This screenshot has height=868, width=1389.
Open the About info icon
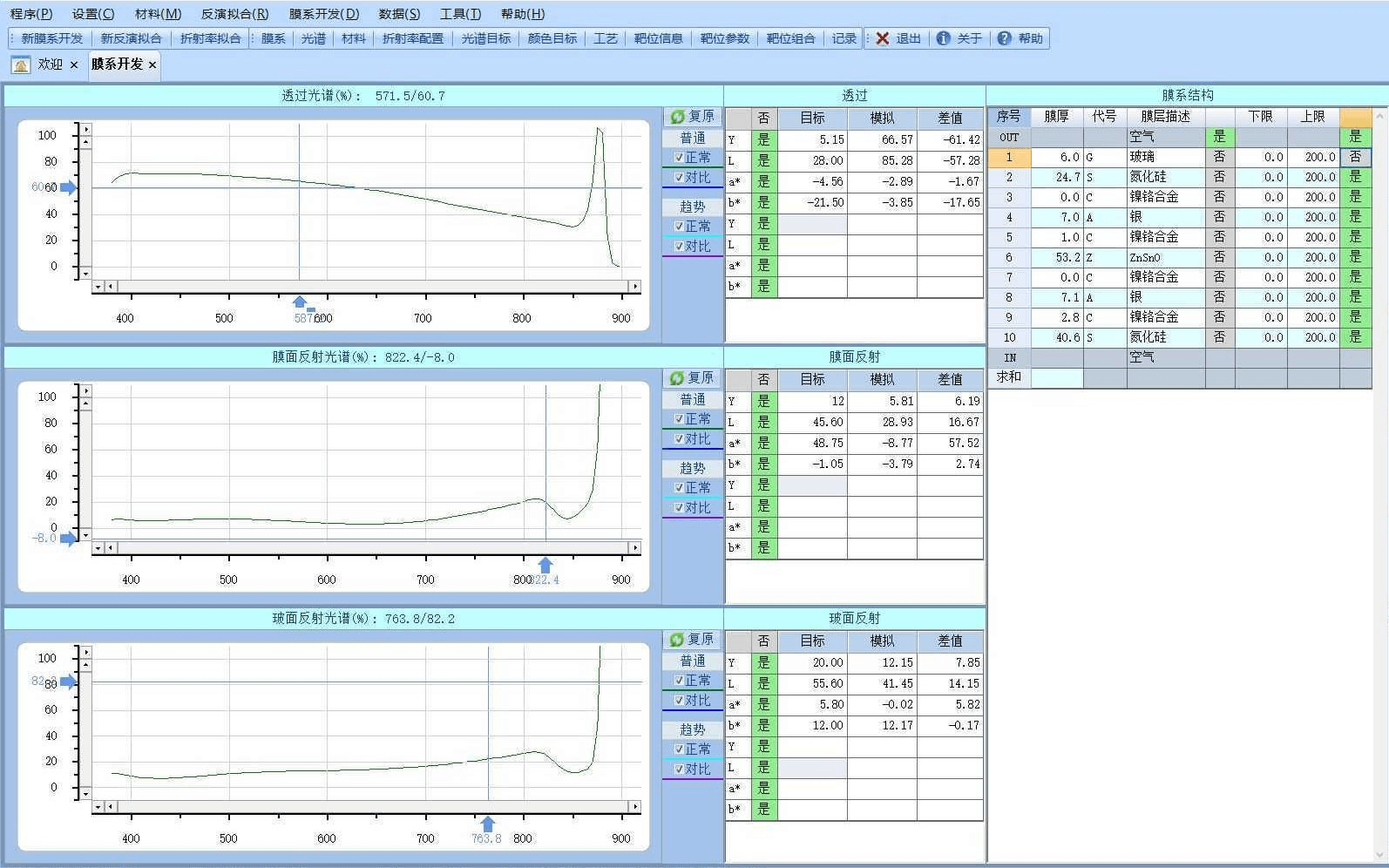pos(943,38)
